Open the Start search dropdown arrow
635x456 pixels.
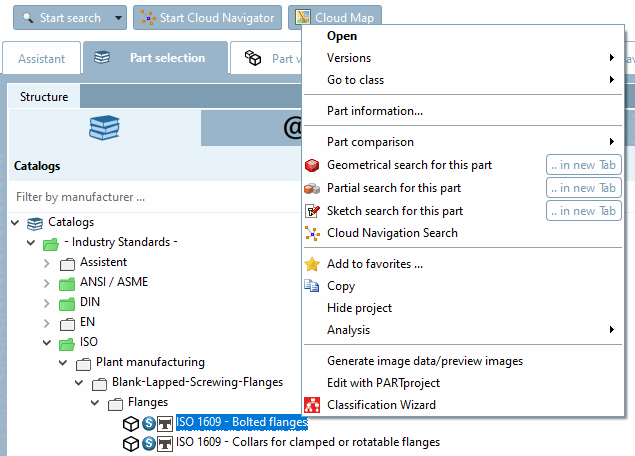pyautogui.click(x=119, y=18)
